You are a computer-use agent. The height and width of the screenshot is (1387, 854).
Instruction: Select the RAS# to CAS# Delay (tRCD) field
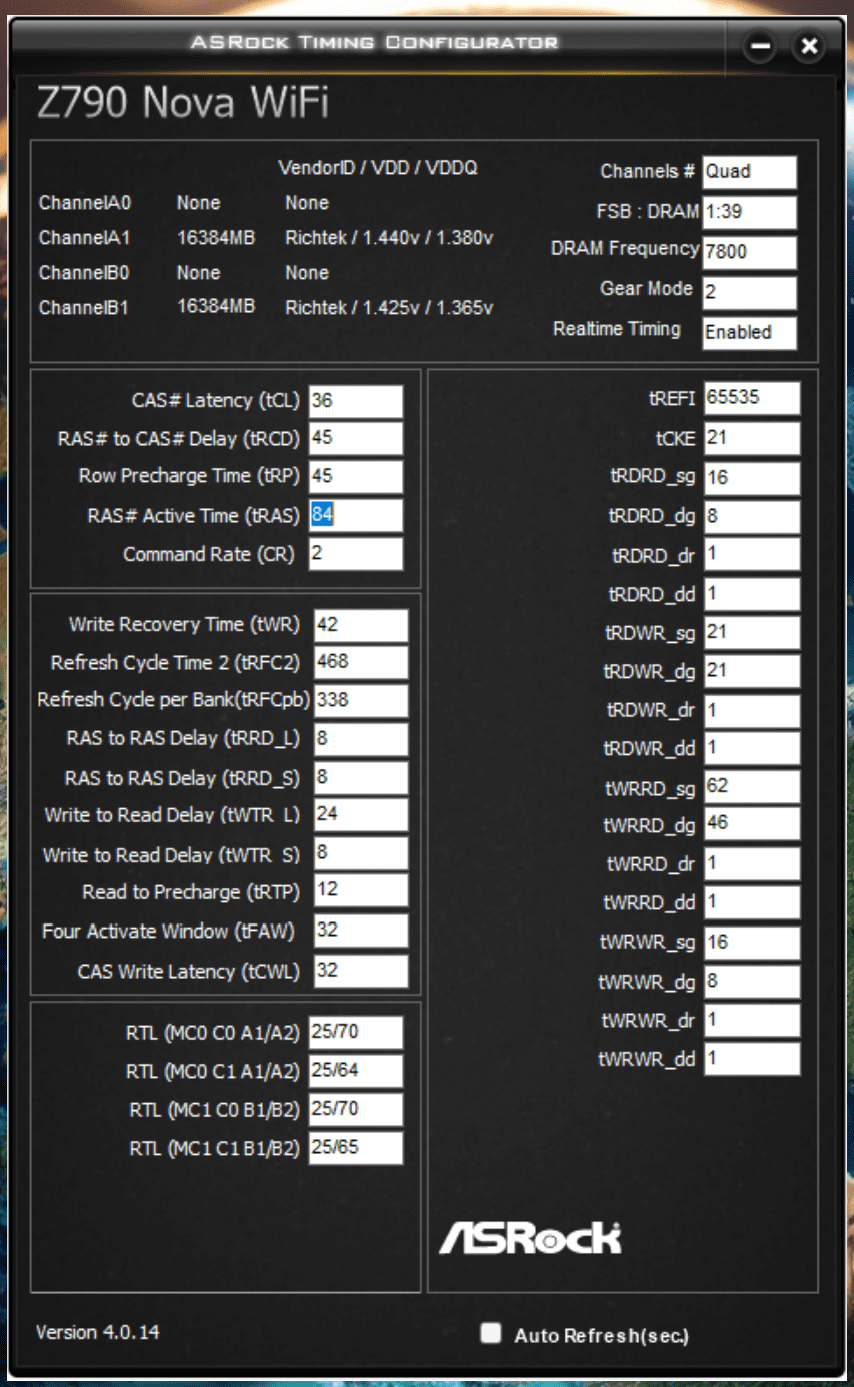coord(355,438)
